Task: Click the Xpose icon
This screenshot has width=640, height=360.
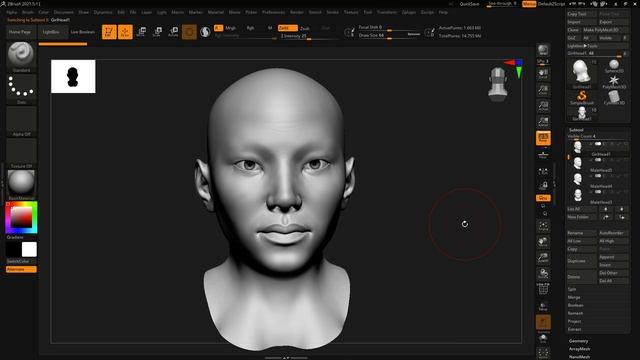Action: pos(543,353)
